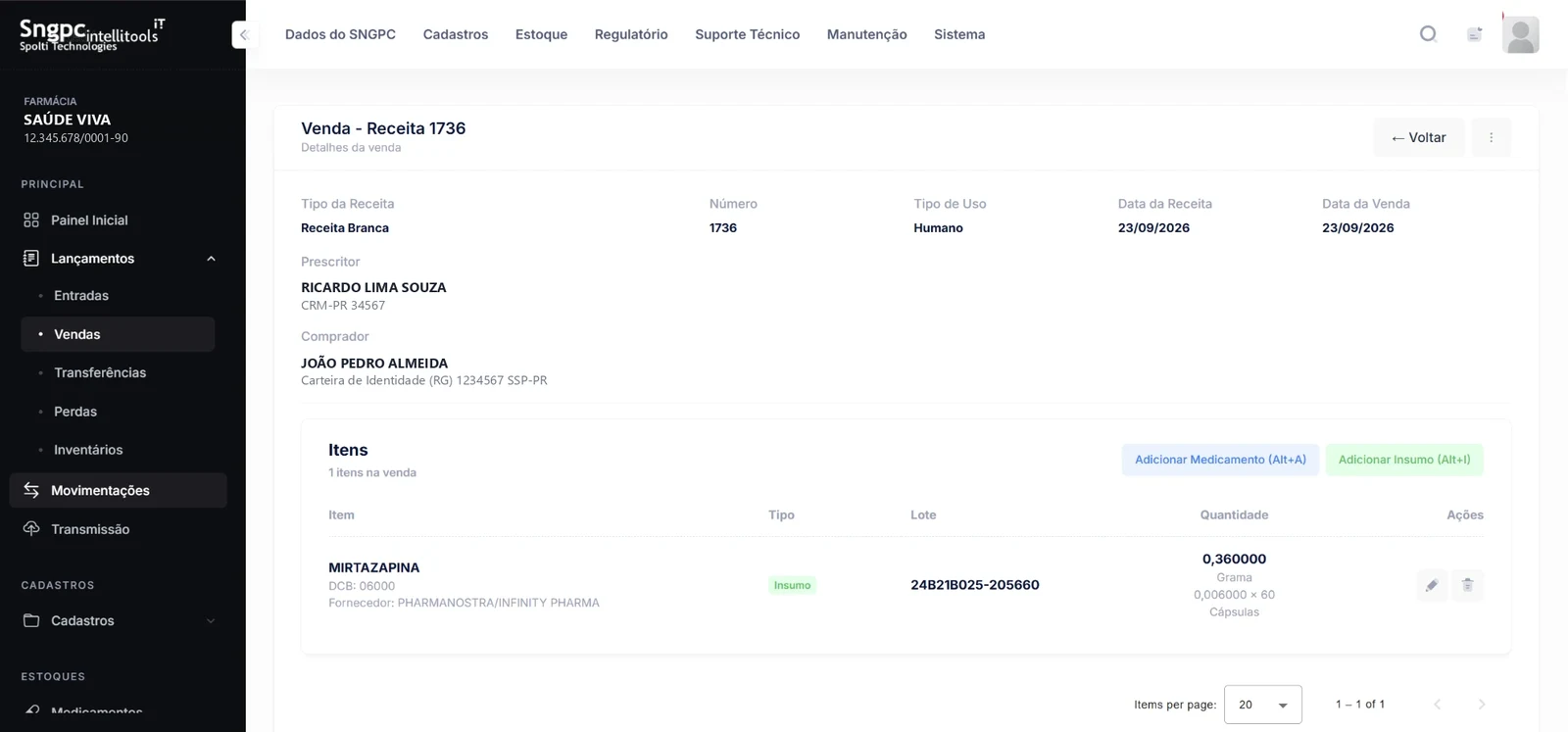Screen dimensions: 1568x732
Task: Click prescriber name RICARDO LIMA SOUZA
Action: click(x=373, y=287)
